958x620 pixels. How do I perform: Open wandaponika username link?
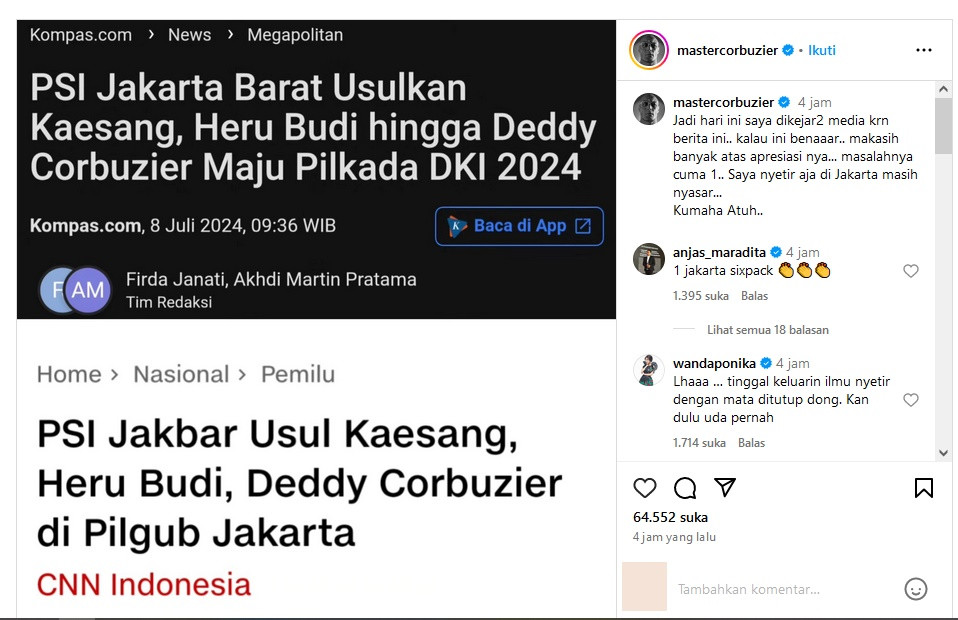point(714,363)
